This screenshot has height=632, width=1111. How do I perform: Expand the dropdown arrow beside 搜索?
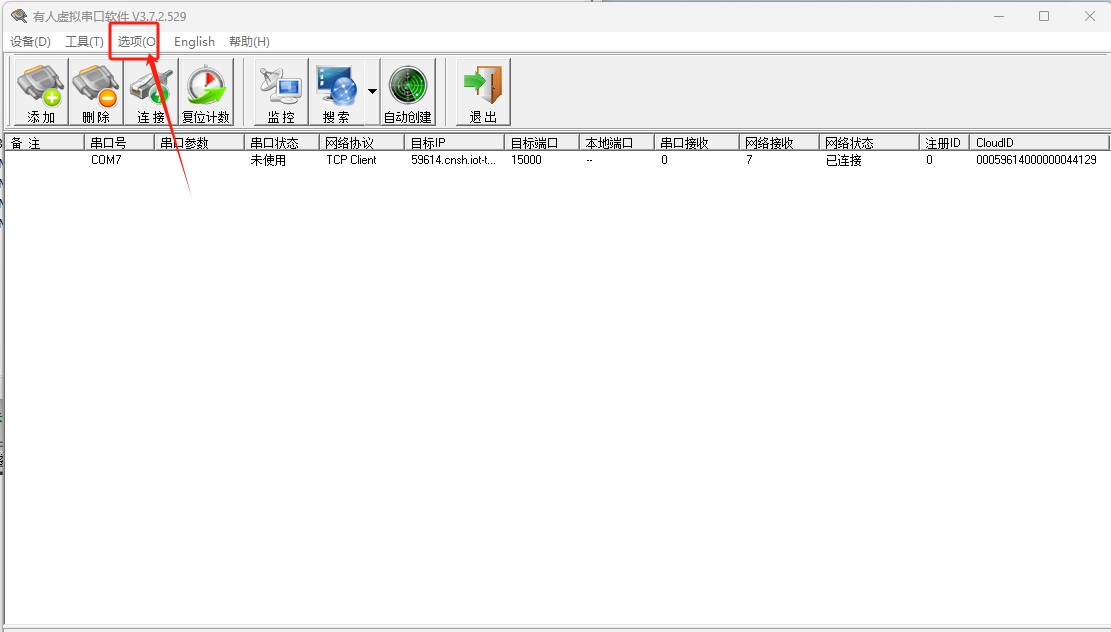(372, 92)
